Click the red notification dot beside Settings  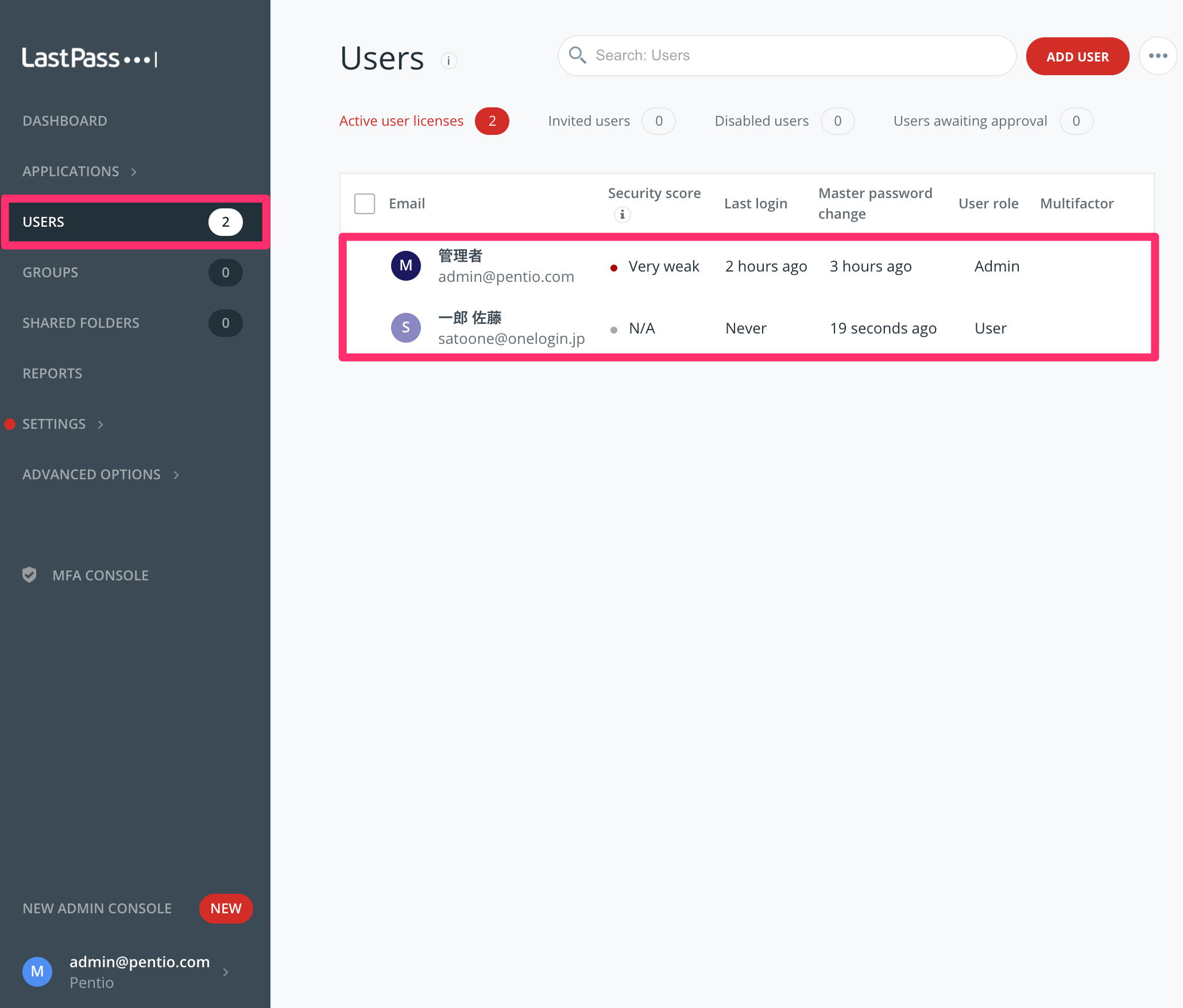click(10, 424)
